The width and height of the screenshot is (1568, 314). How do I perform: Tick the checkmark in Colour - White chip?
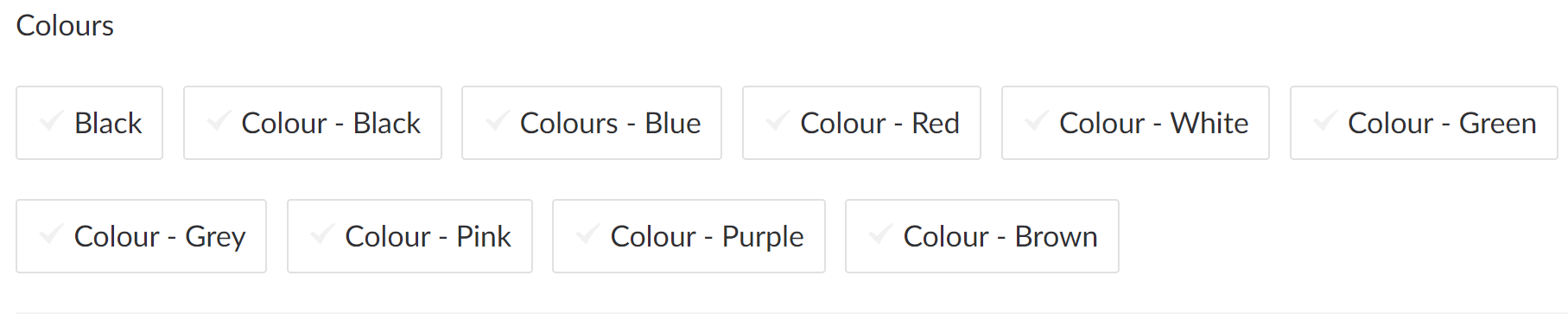click(1037, 121)
